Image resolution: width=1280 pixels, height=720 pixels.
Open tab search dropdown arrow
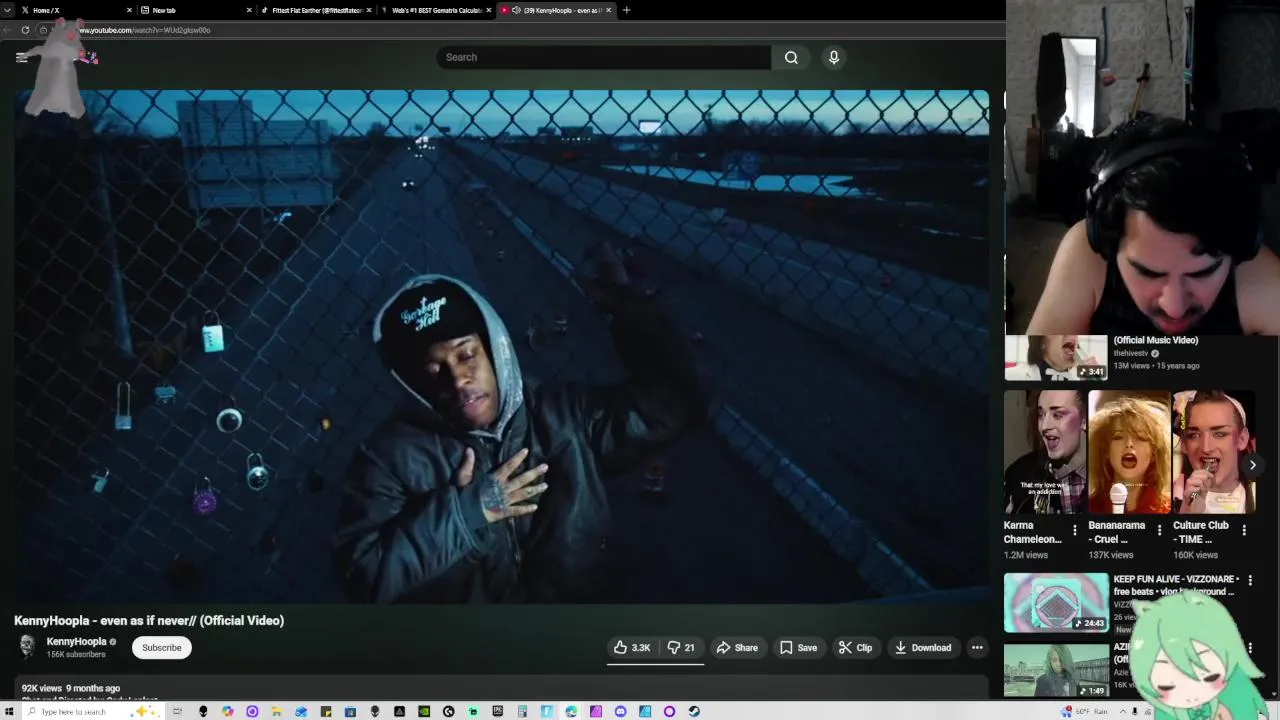tap(6, 10)
